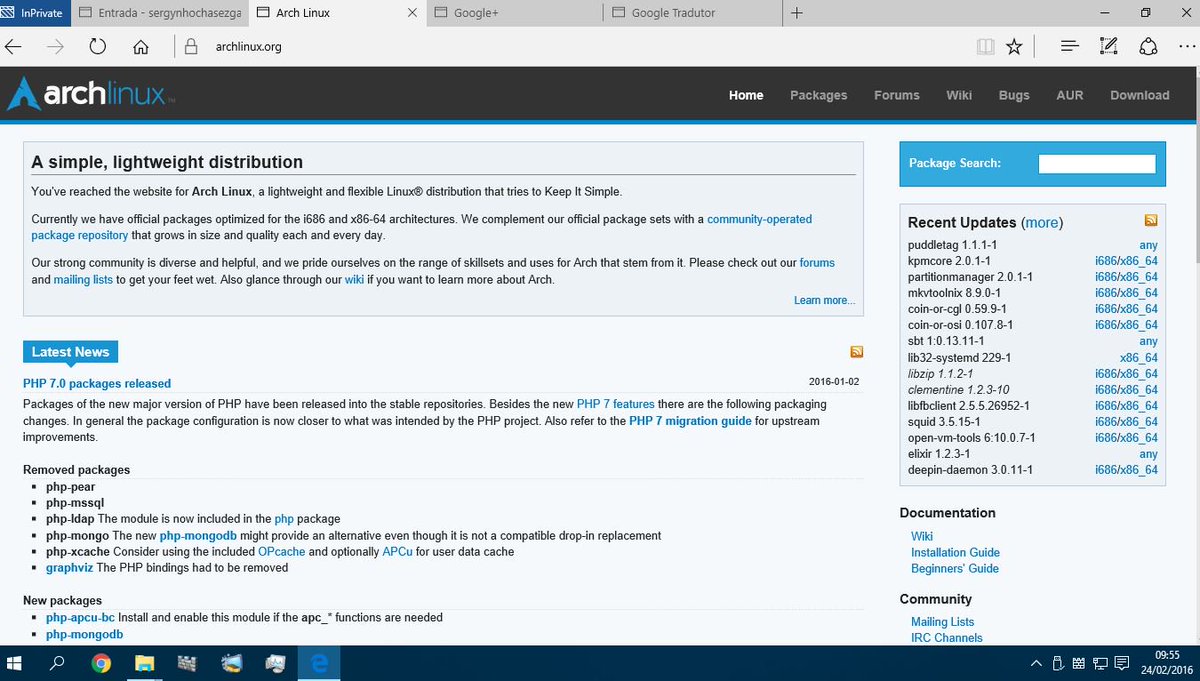Open Download in the site navigation
Screen dimensions: 1200x681
coord(1139,95)
